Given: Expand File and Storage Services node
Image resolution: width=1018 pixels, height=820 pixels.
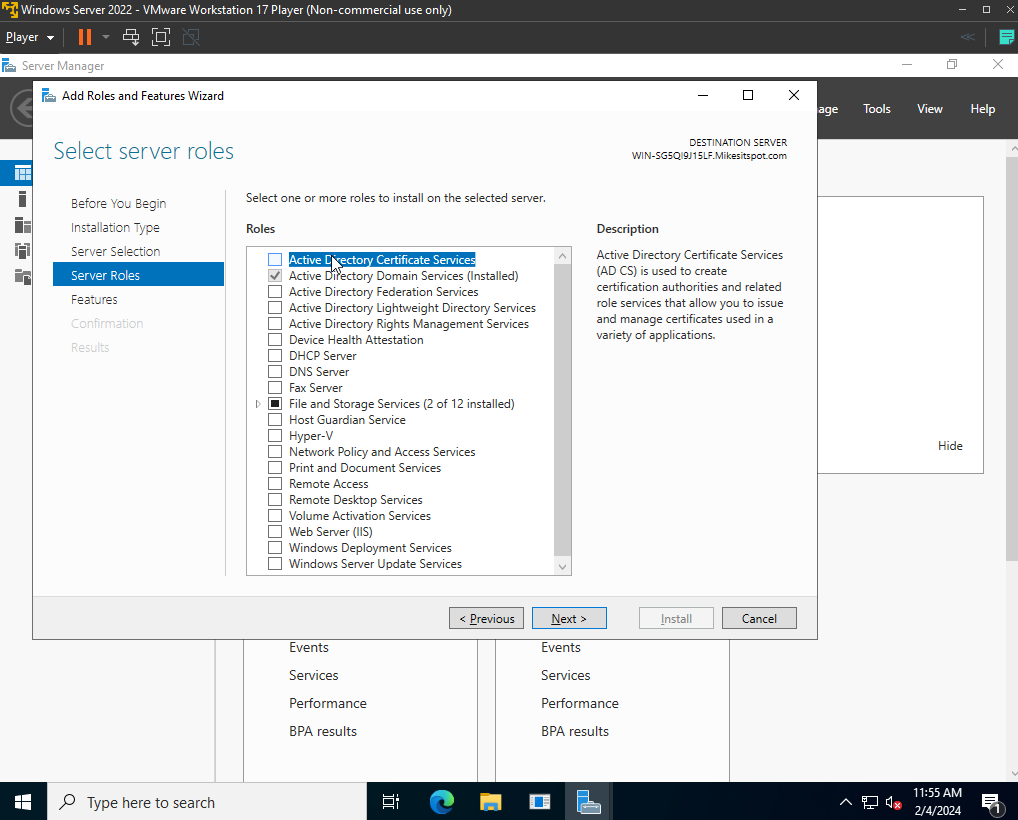Looking at the screenshot, I should (258, 404).
